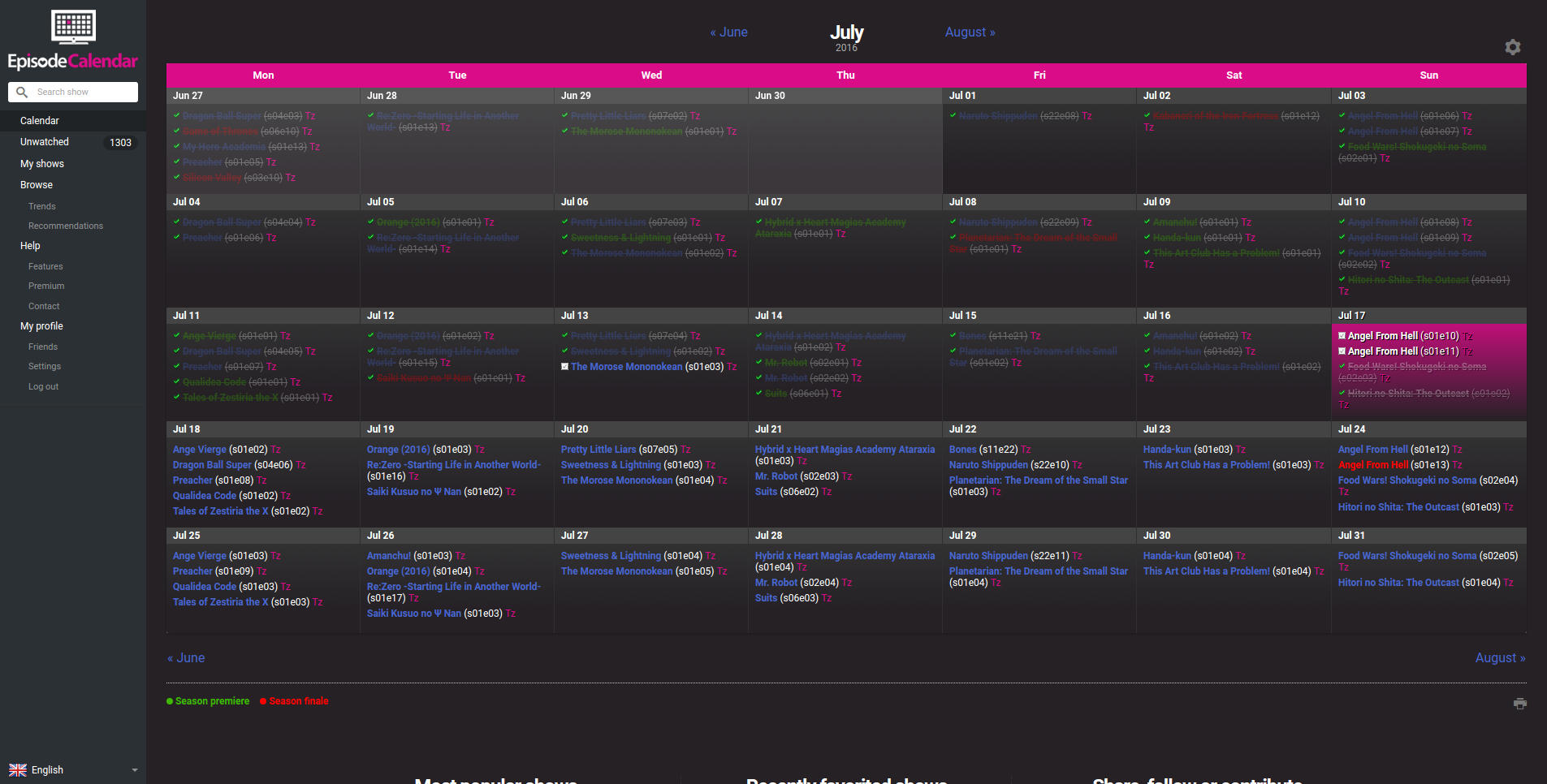
Task: Open Contact page in sidebar
Action: click(x=44, y=307)
